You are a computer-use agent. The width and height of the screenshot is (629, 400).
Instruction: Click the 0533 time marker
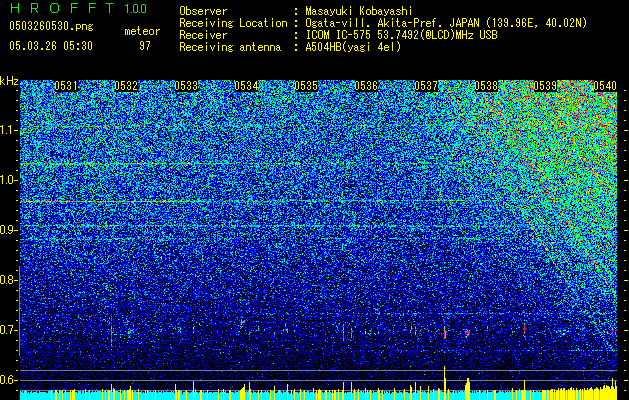(186, 86)
